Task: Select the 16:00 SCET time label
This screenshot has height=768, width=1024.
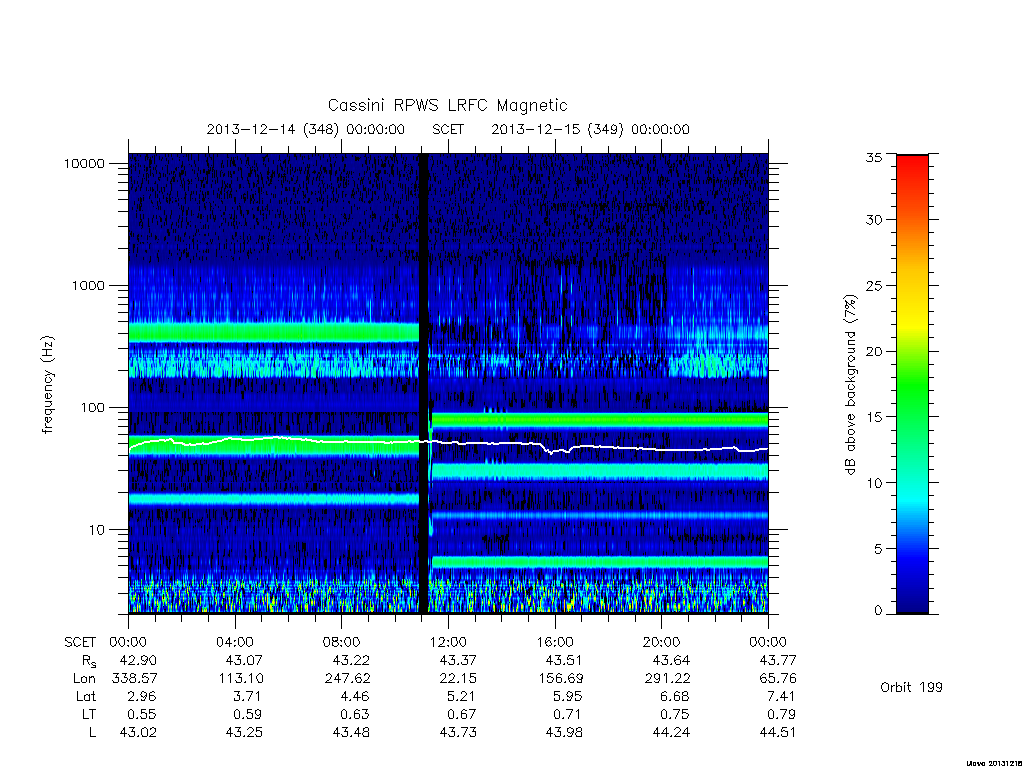Action: (x=555, y=642)
